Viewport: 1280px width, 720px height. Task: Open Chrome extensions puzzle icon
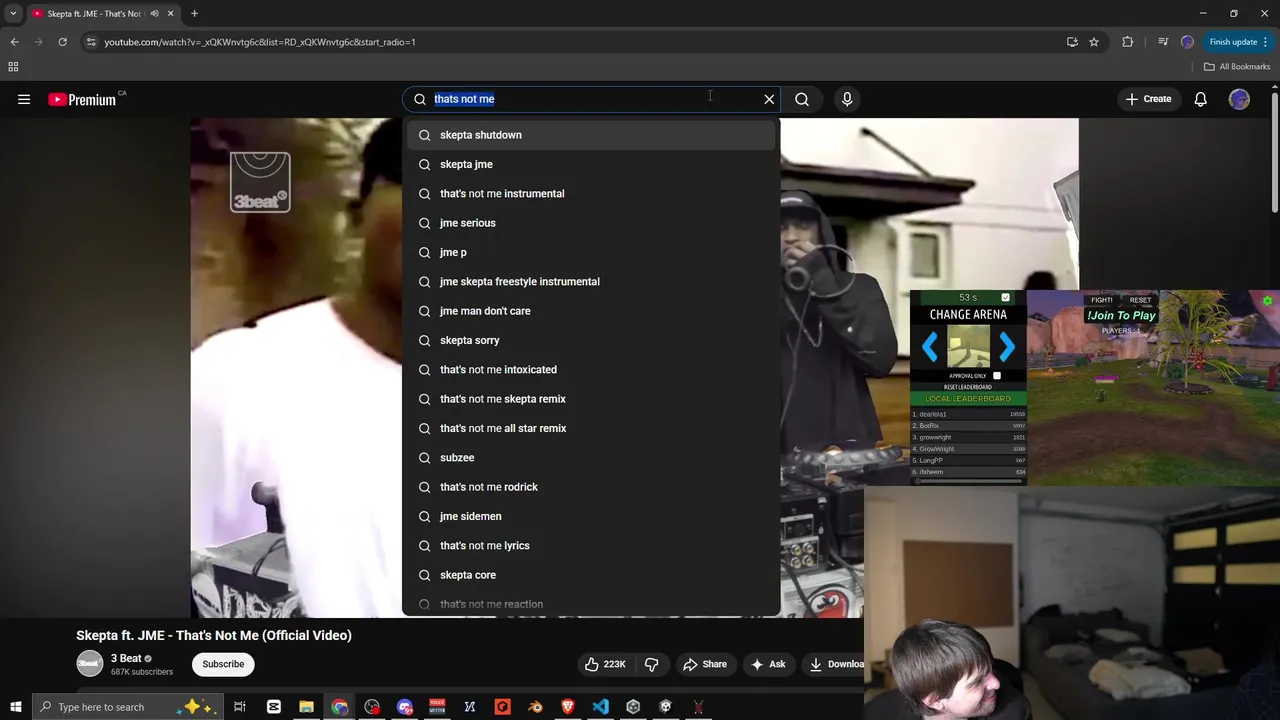click(1128, 42)
